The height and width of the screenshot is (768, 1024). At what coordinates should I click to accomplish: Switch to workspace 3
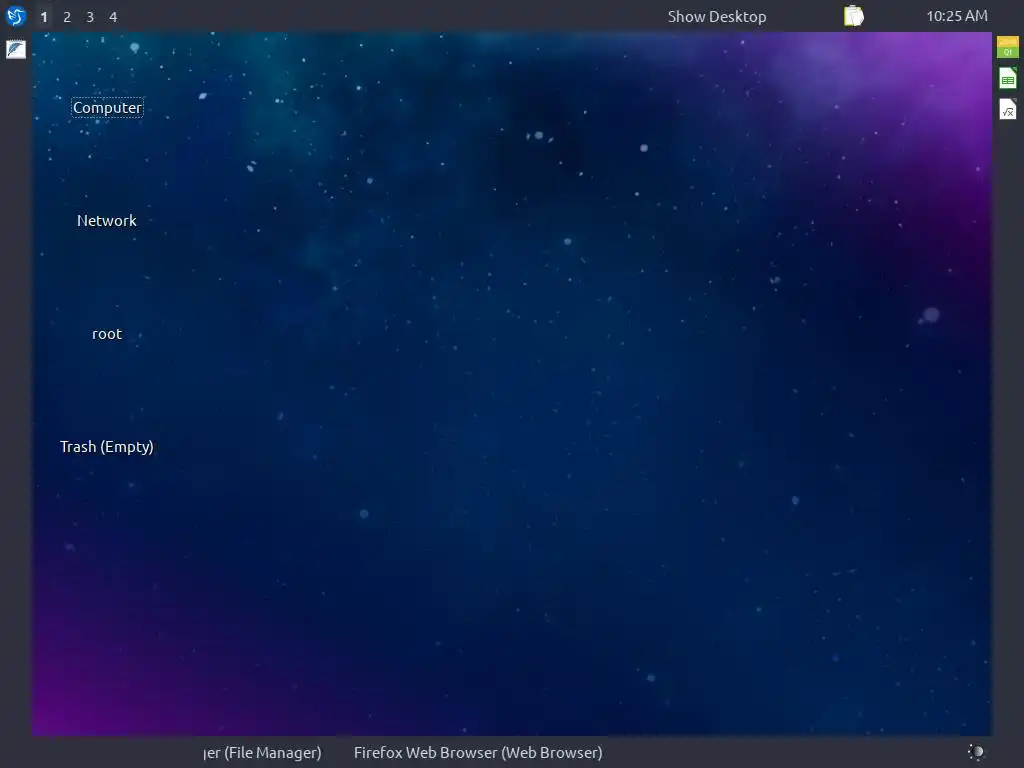coord(90,17)
